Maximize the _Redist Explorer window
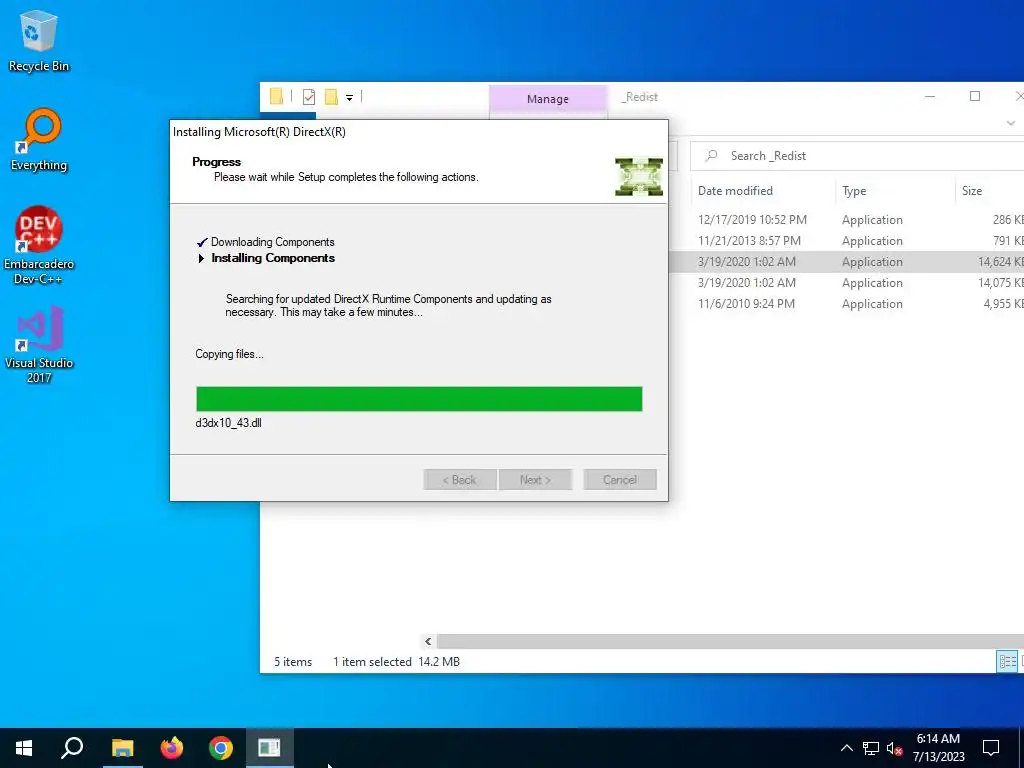Image resolution: width=1024 pixels, height=768 pixels. [x=974, y=97]
